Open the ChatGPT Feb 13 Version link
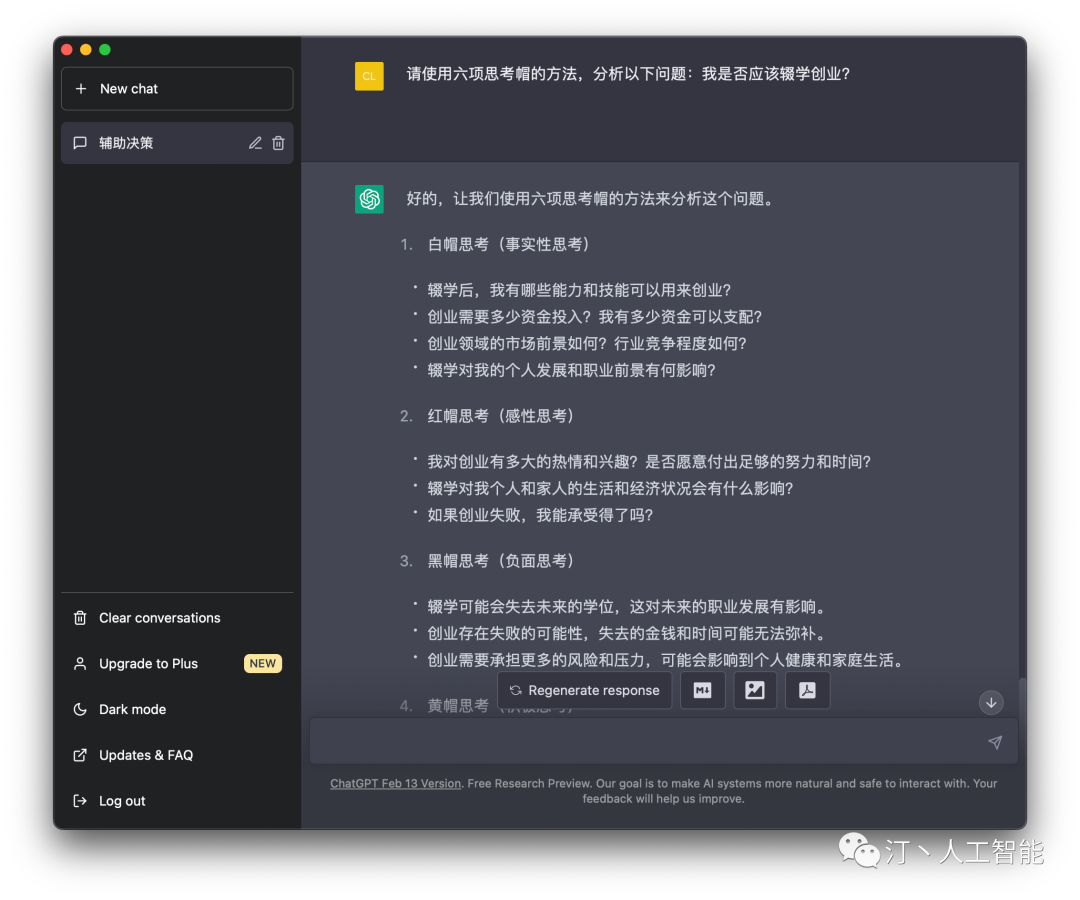 [395, 784]
